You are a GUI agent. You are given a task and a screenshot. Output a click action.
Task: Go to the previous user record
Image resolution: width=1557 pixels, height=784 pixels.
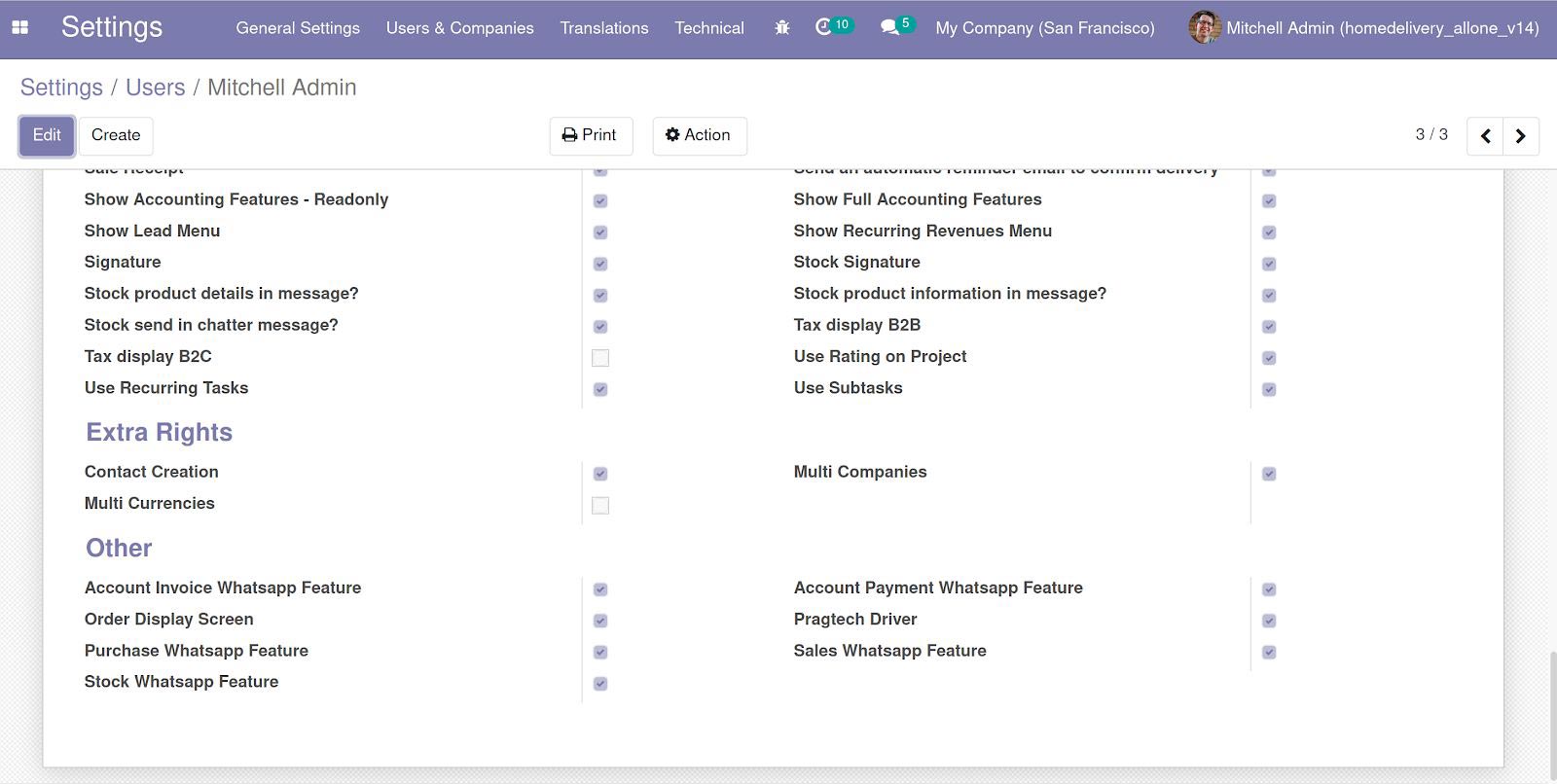pos(1485,136)
